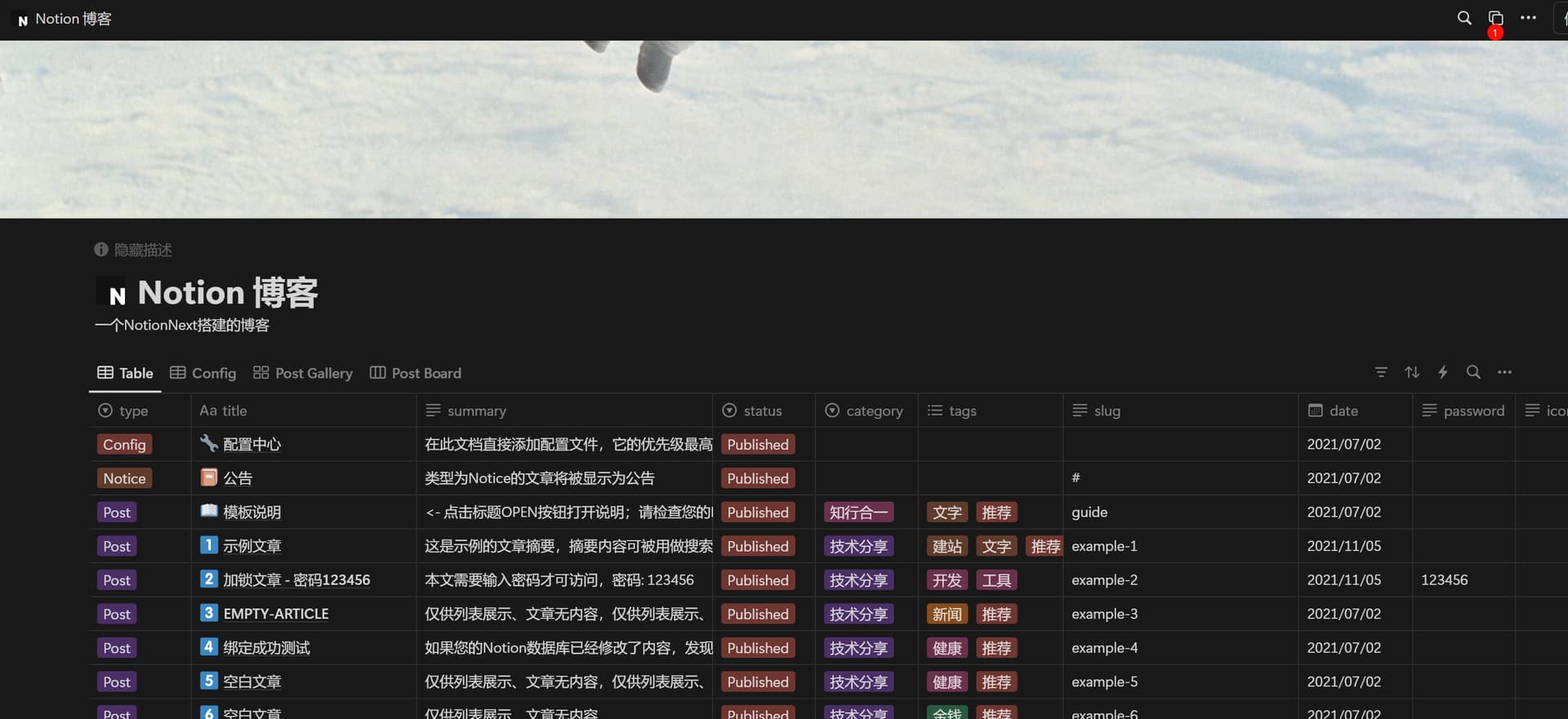Open the 公告 page title
This screenshot has width=1568, height=719.
pyautogui.click(x=238, y=478)
